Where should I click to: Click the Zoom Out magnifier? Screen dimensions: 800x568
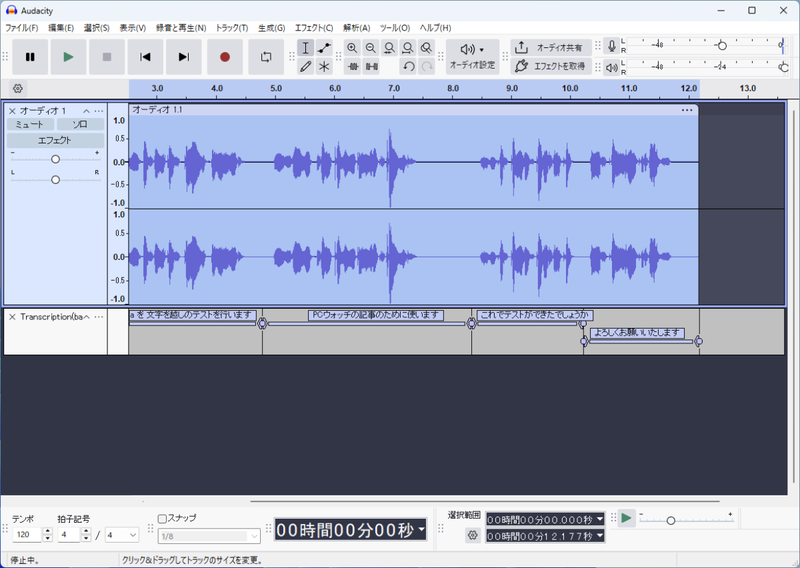tap(371, 48)
